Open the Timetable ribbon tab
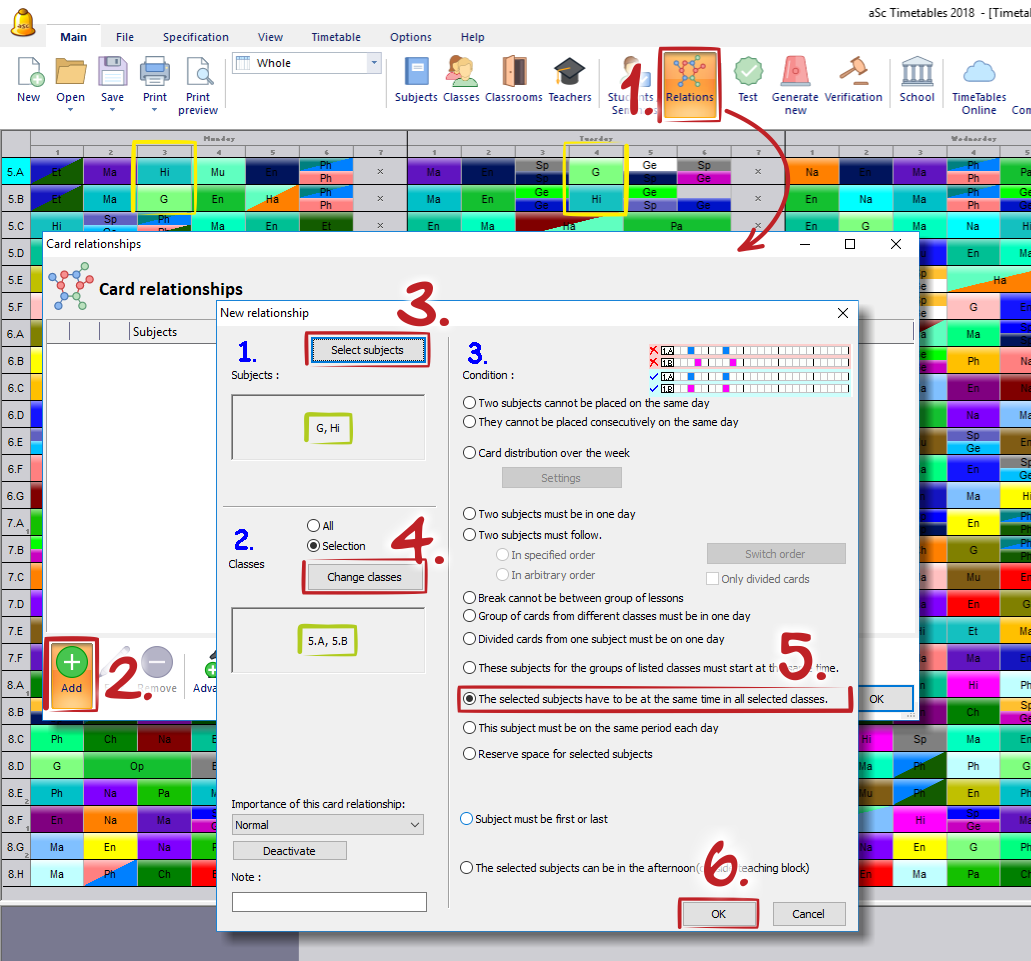Viewport: 1031px width, 961px height. (x=336, y=37)
